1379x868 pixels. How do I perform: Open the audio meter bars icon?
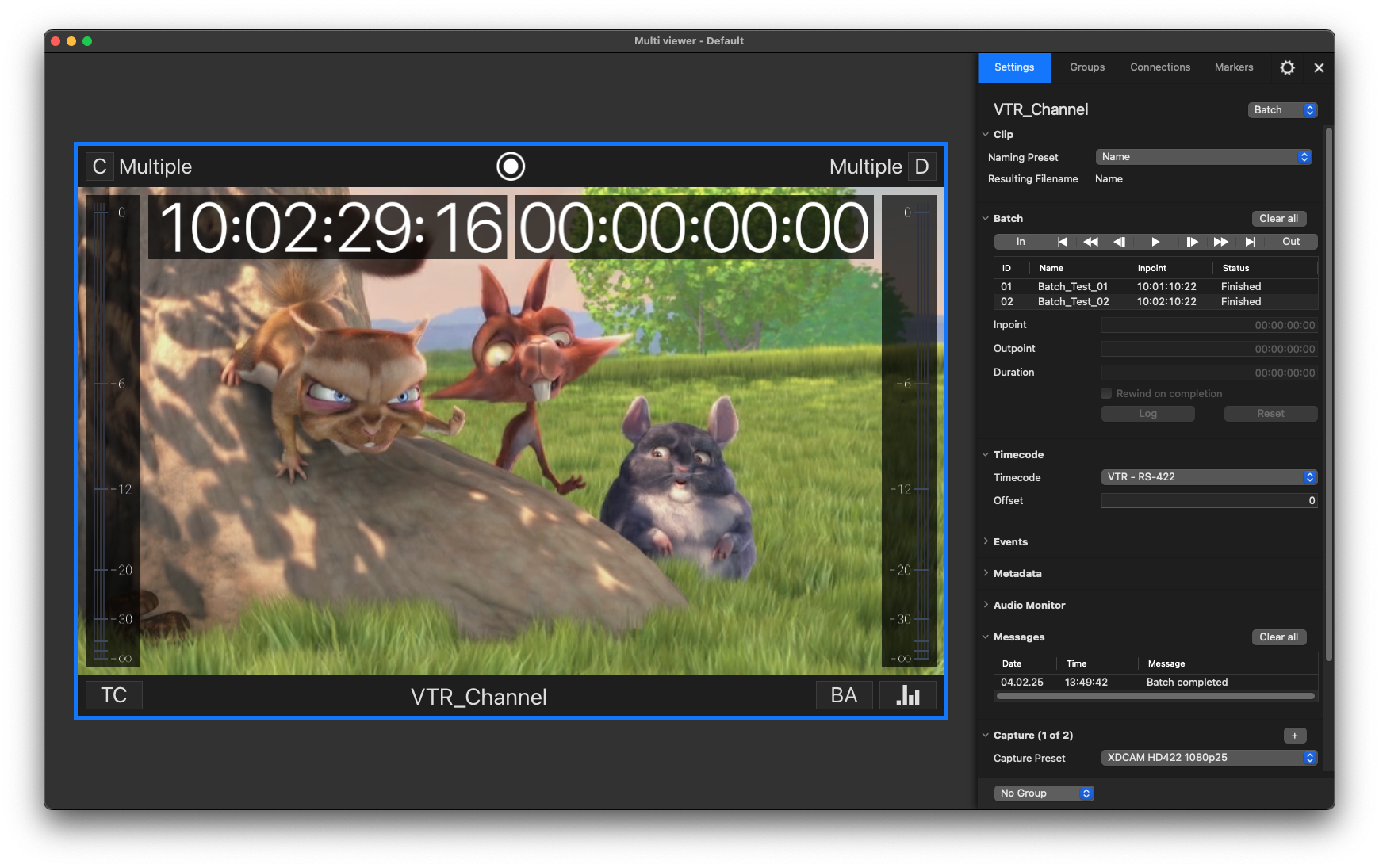point(908,695)
